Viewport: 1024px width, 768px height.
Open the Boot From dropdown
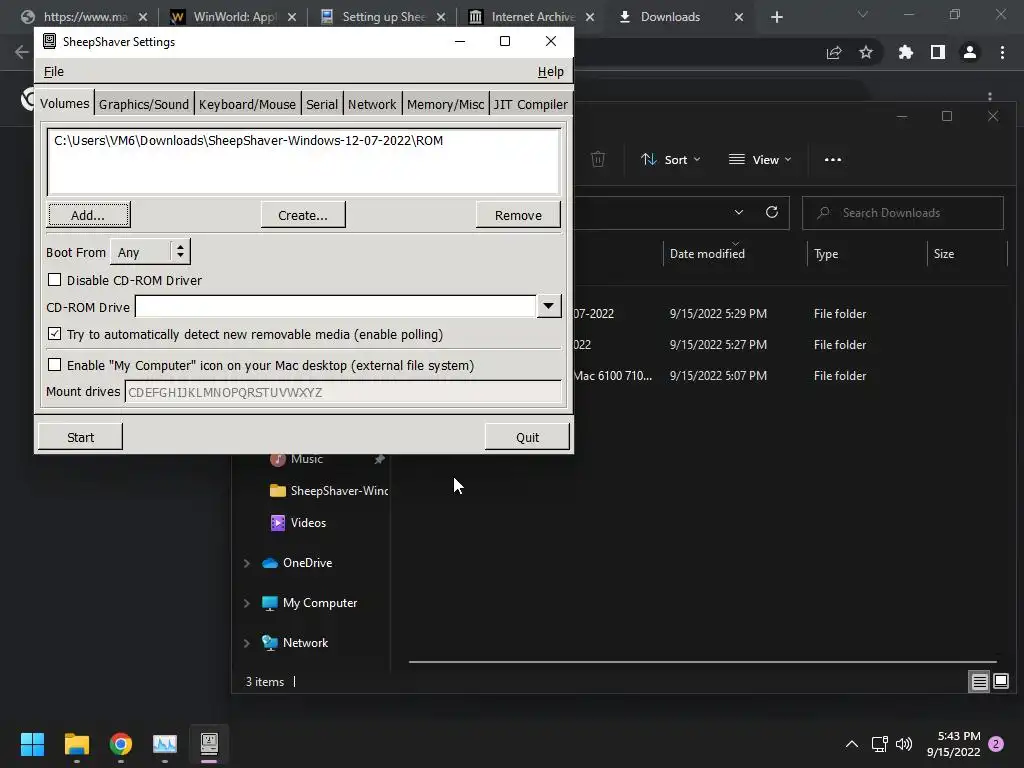150,252
